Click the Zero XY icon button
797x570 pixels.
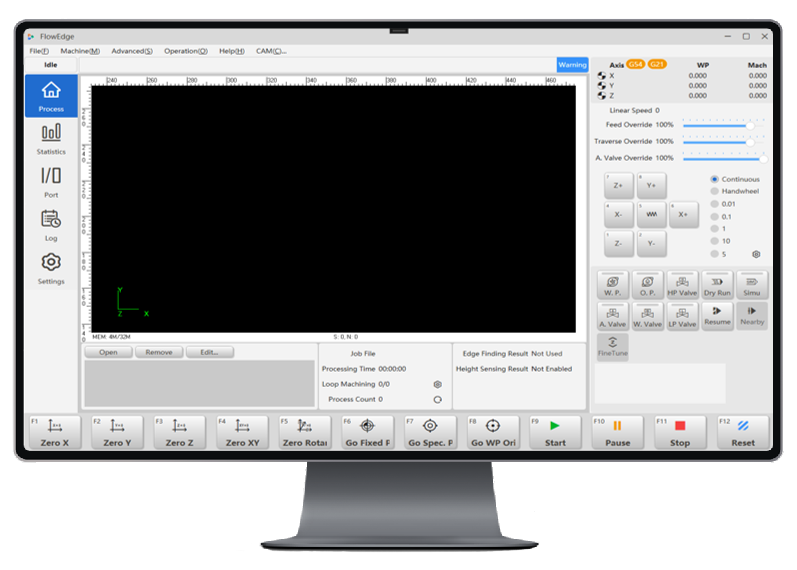click(242, 432)
